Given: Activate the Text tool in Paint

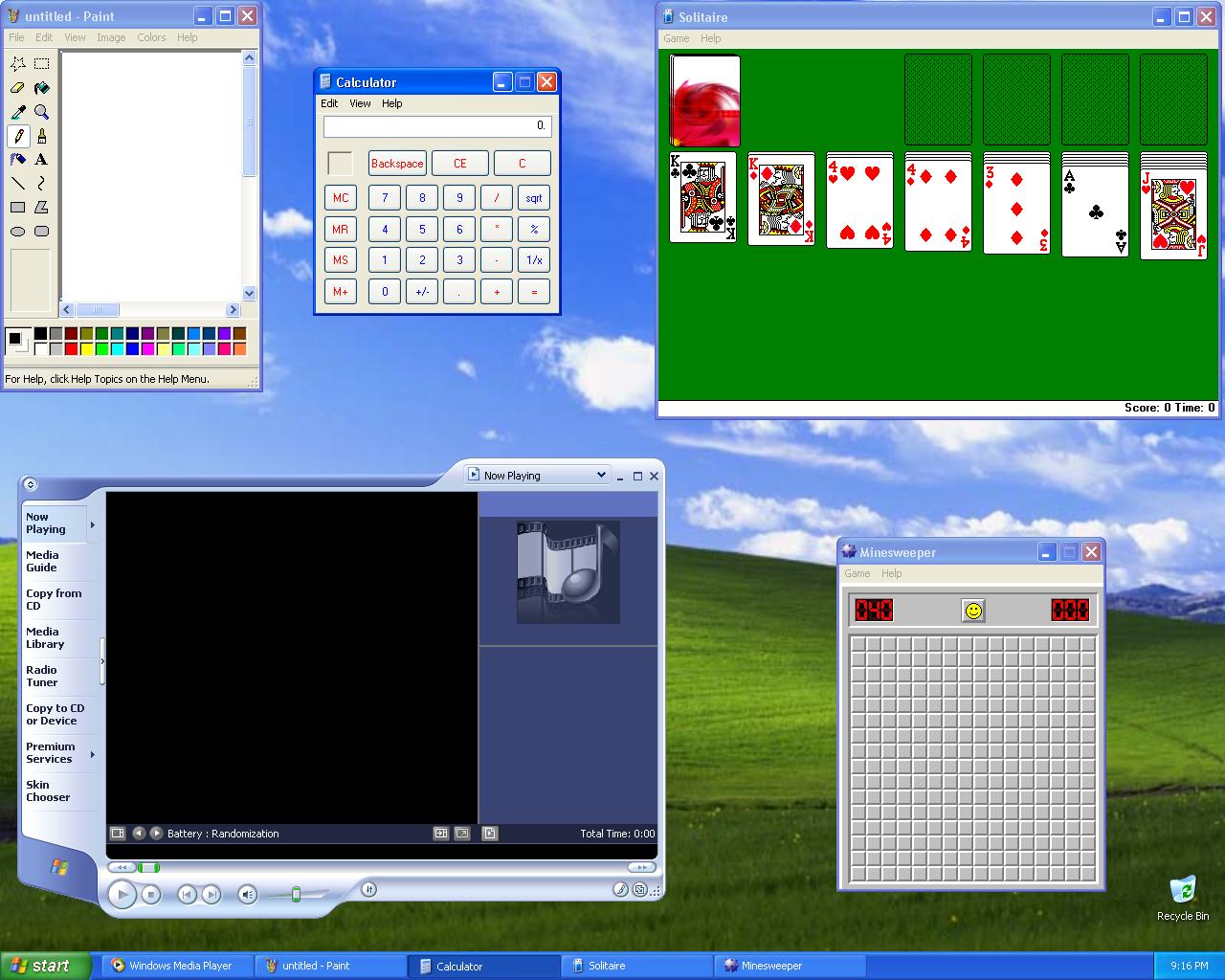Looking at the screenshot, I should coord(41,160).
